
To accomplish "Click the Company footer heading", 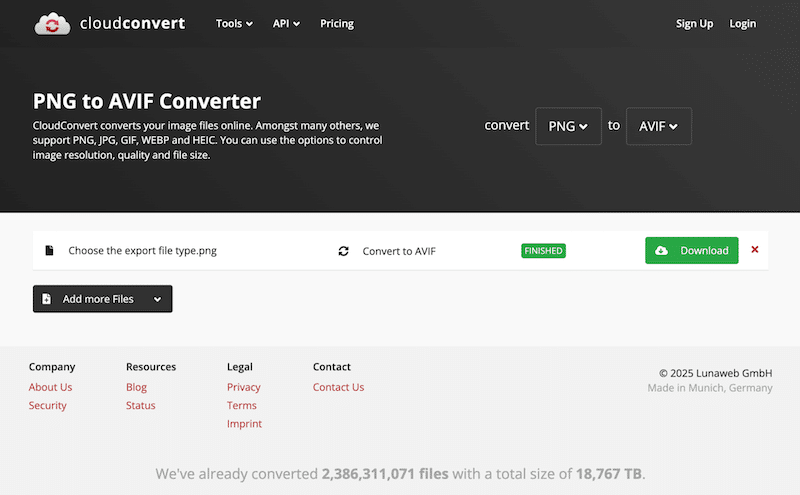I will [52, 367].
